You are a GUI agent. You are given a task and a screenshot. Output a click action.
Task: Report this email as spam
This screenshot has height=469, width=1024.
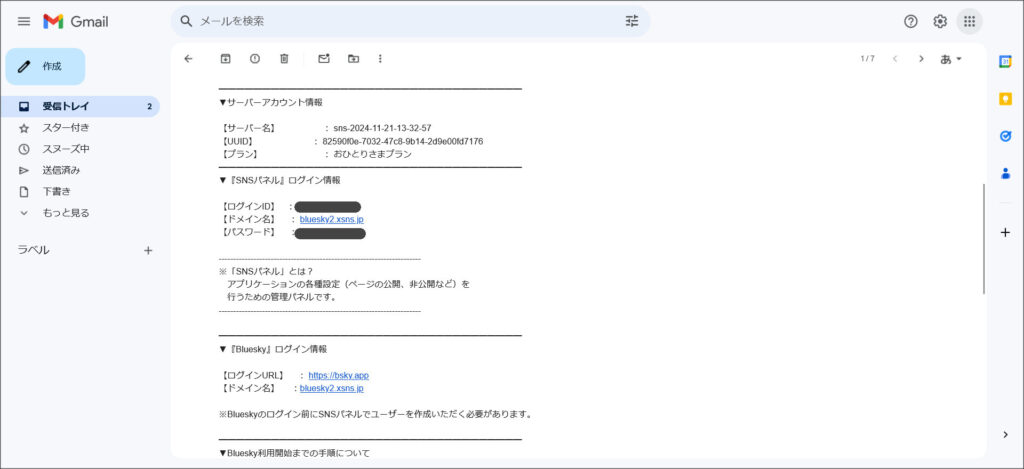(255, 59)
